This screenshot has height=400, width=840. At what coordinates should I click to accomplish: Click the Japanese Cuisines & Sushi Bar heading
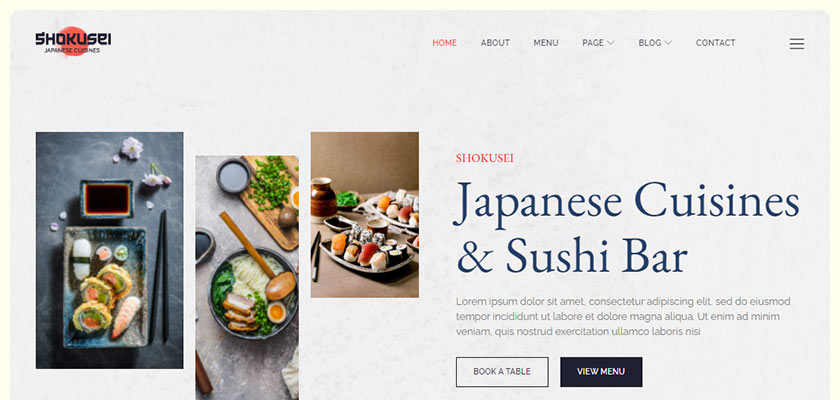coord(627,229)
